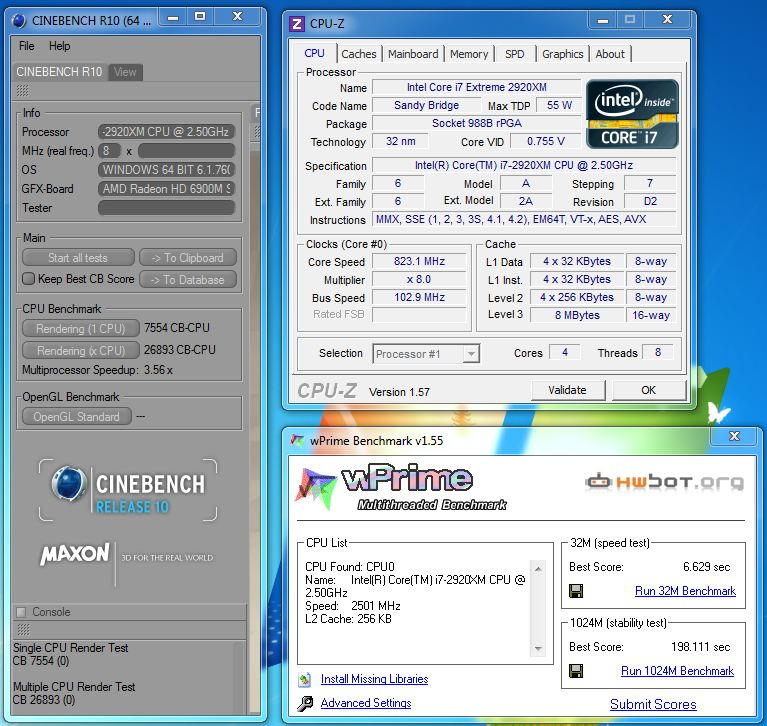Image resolution: width=767 pixels, height=726 pixels.
Task: Click the Install Missing Libraries icon
Action: coord(305,679)
